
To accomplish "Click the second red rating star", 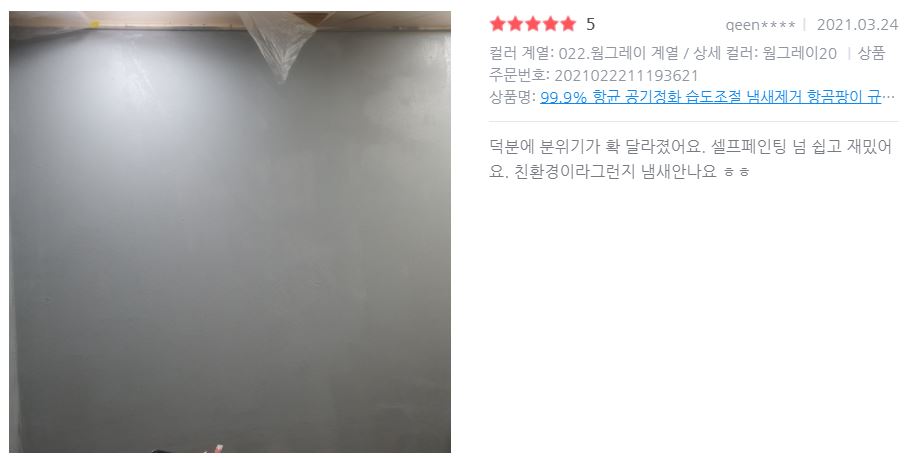I will point(515,24).
